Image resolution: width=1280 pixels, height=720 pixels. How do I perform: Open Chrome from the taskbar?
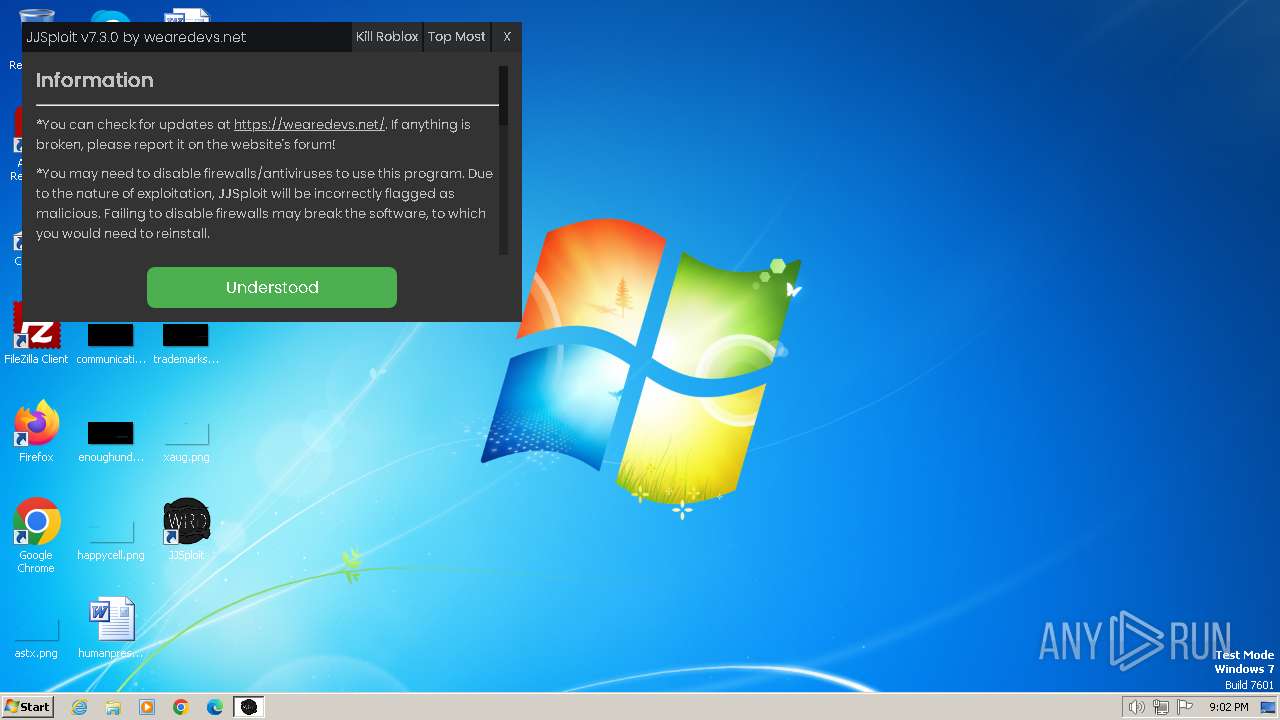181,707
